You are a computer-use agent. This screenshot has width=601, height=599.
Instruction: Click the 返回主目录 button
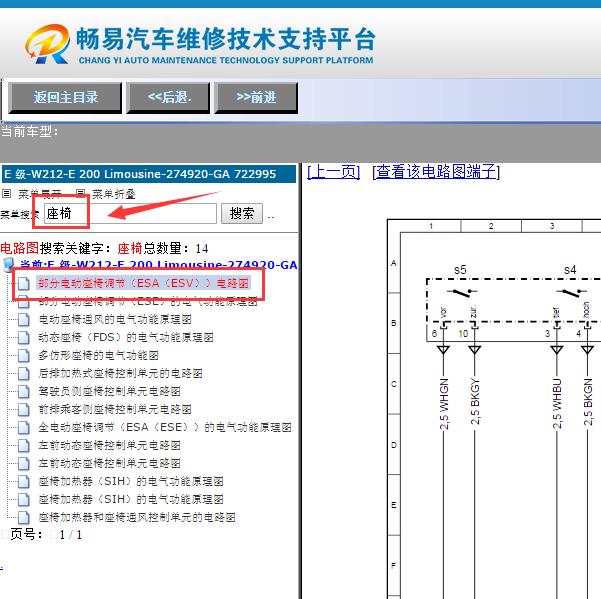(x=65, y=98)
